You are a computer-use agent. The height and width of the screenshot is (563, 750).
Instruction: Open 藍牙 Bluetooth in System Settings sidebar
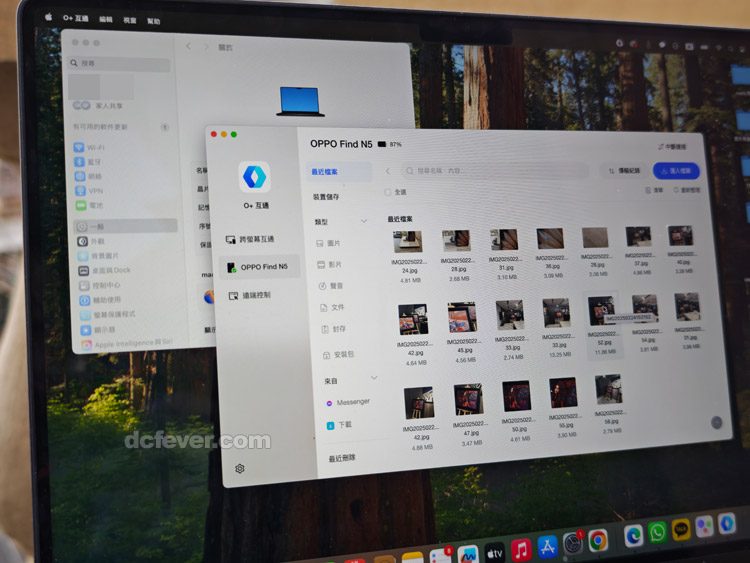click(88, 162)
